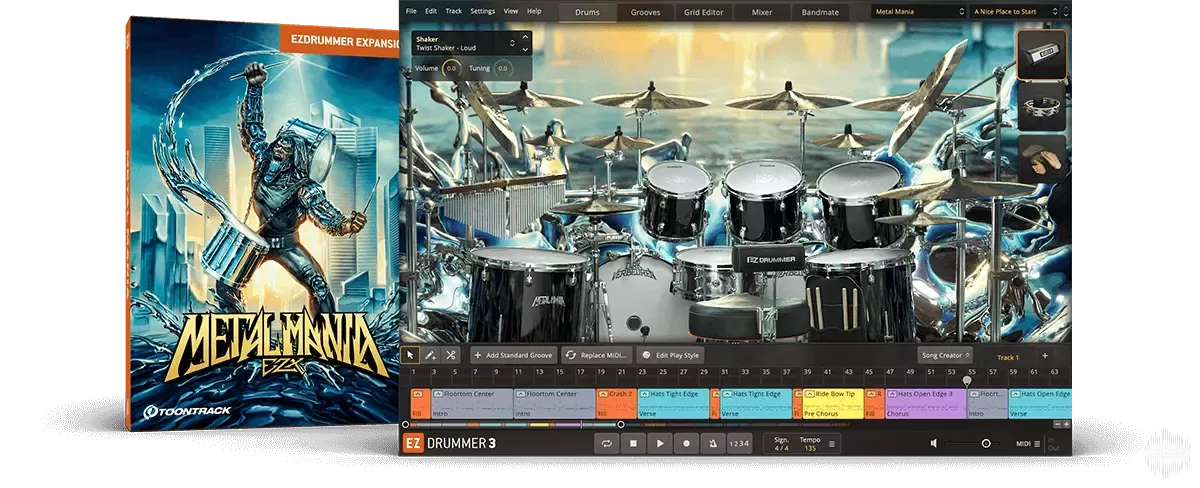Viewport: 1200px width, 488px height.
Task: Click the playhead marker on the timeline
Action: [x=967, y=380]
